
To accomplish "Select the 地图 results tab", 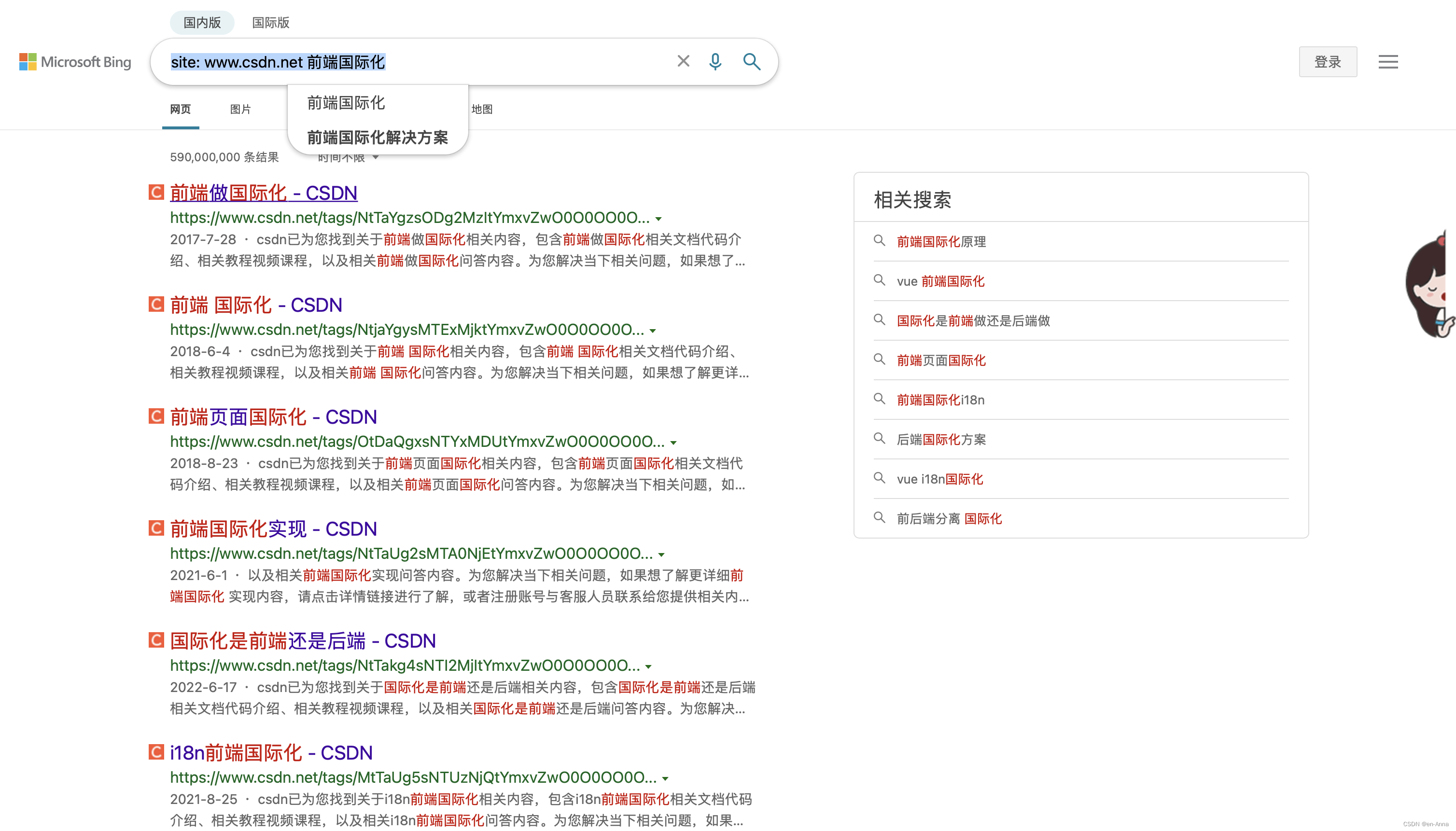I will [482, 109].
